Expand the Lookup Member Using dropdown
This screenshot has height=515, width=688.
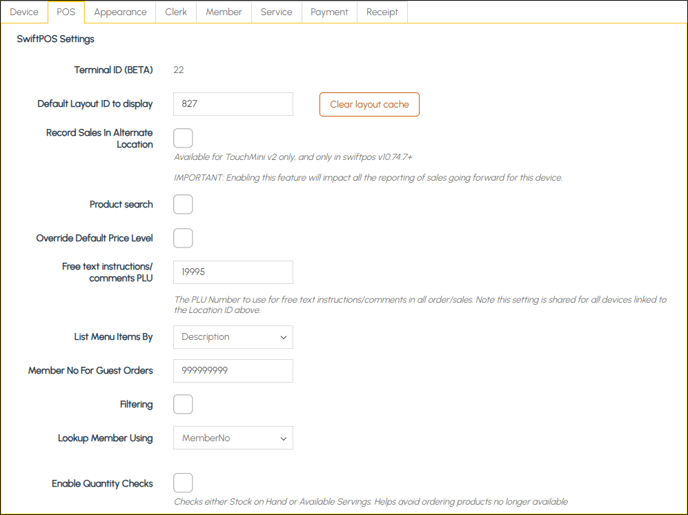(x=233, y=438)
